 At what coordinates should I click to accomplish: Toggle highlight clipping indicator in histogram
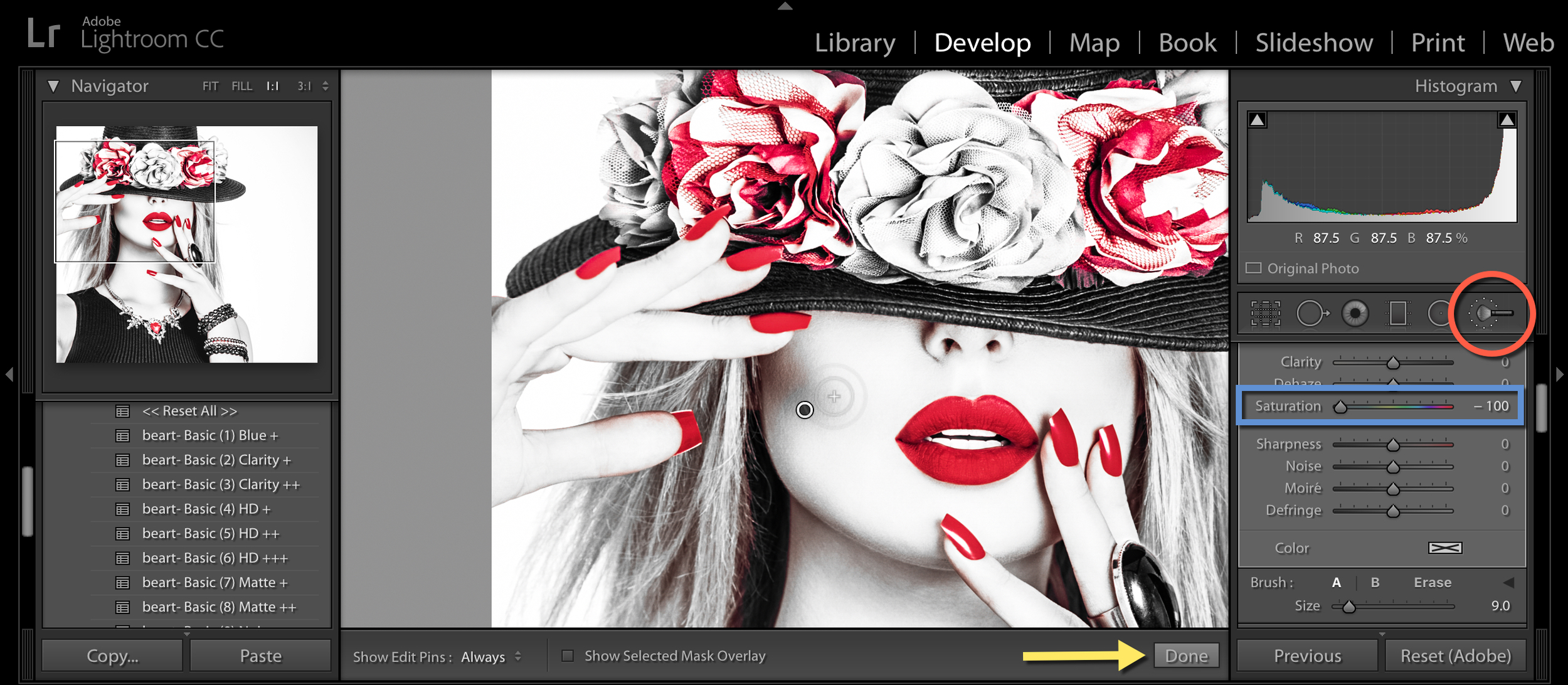point(1507,120)
